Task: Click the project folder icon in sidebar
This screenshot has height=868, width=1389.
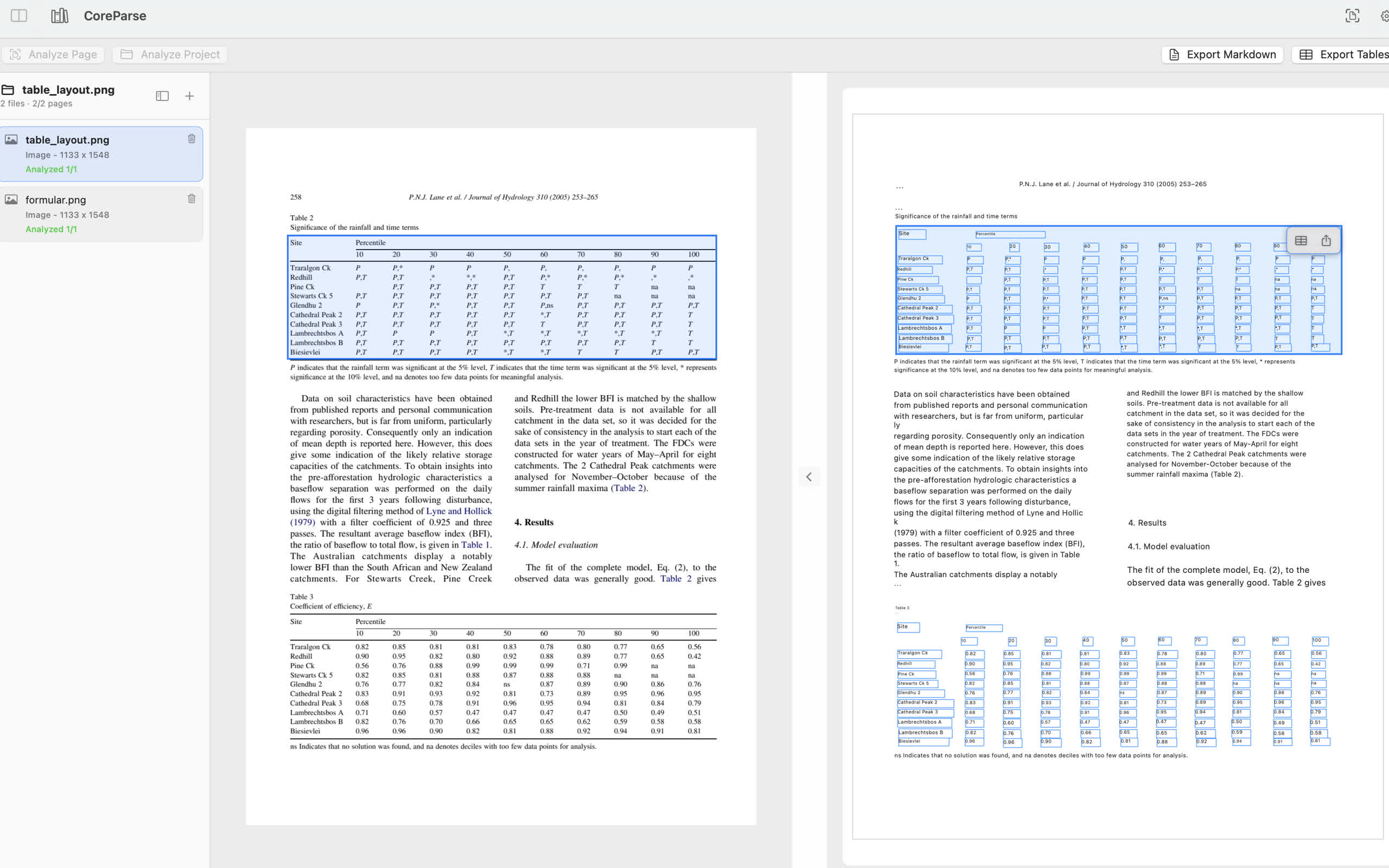Action: 8,90
